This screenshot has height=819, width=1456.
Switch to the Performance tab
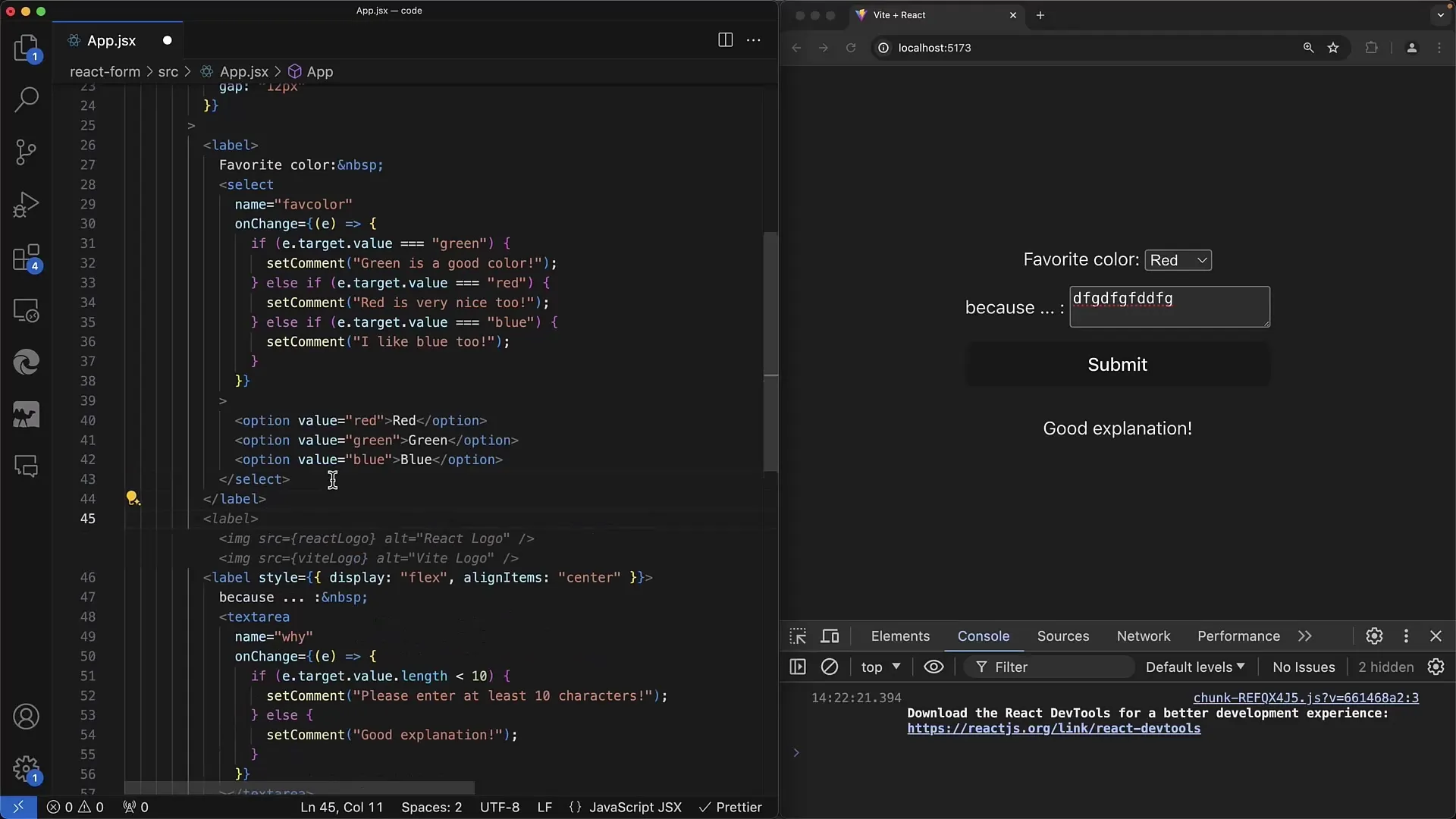click(x=1238, y=636)
